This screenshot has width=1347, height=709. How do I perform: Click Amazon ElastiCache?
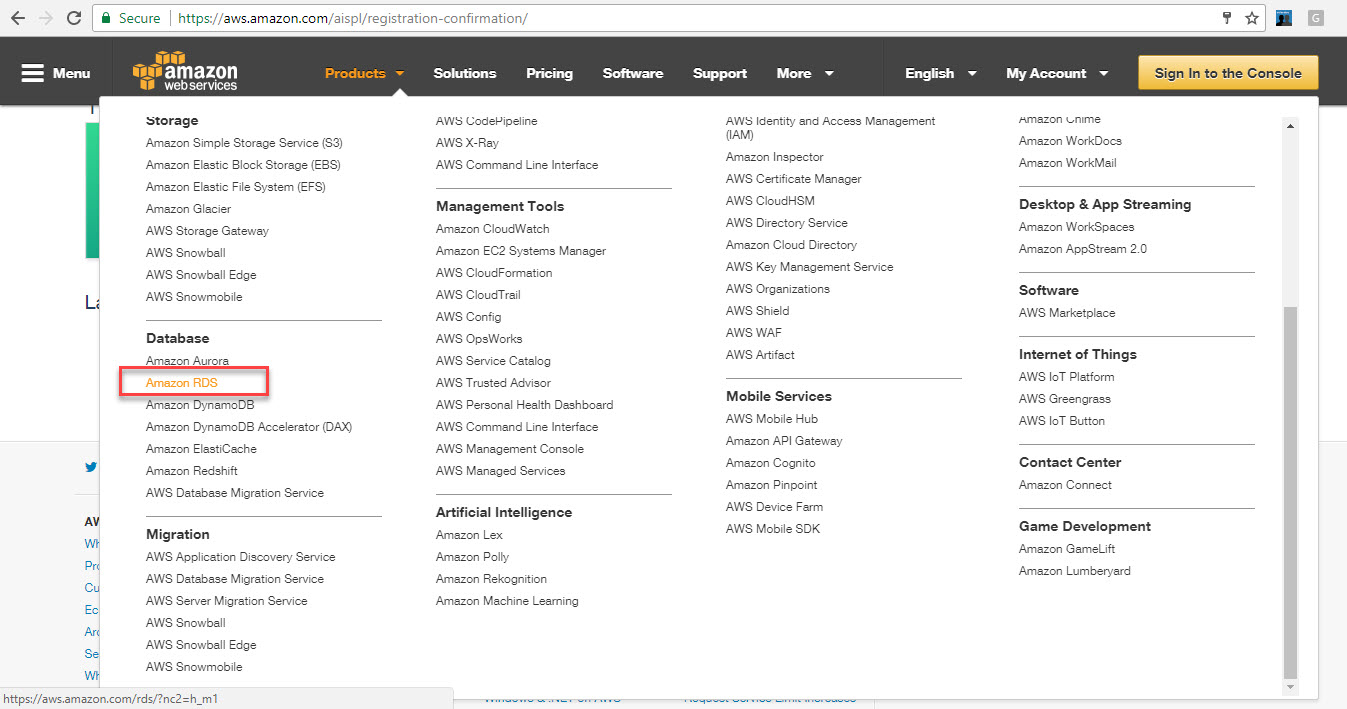(x=201, y=449)
